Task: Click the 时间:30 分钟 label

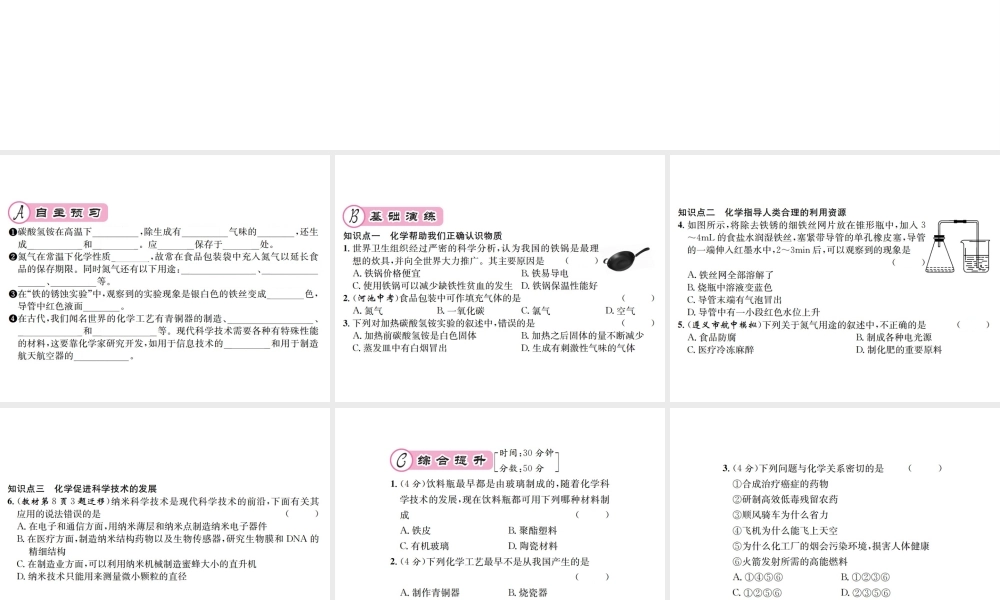Action: pos(526,453)
